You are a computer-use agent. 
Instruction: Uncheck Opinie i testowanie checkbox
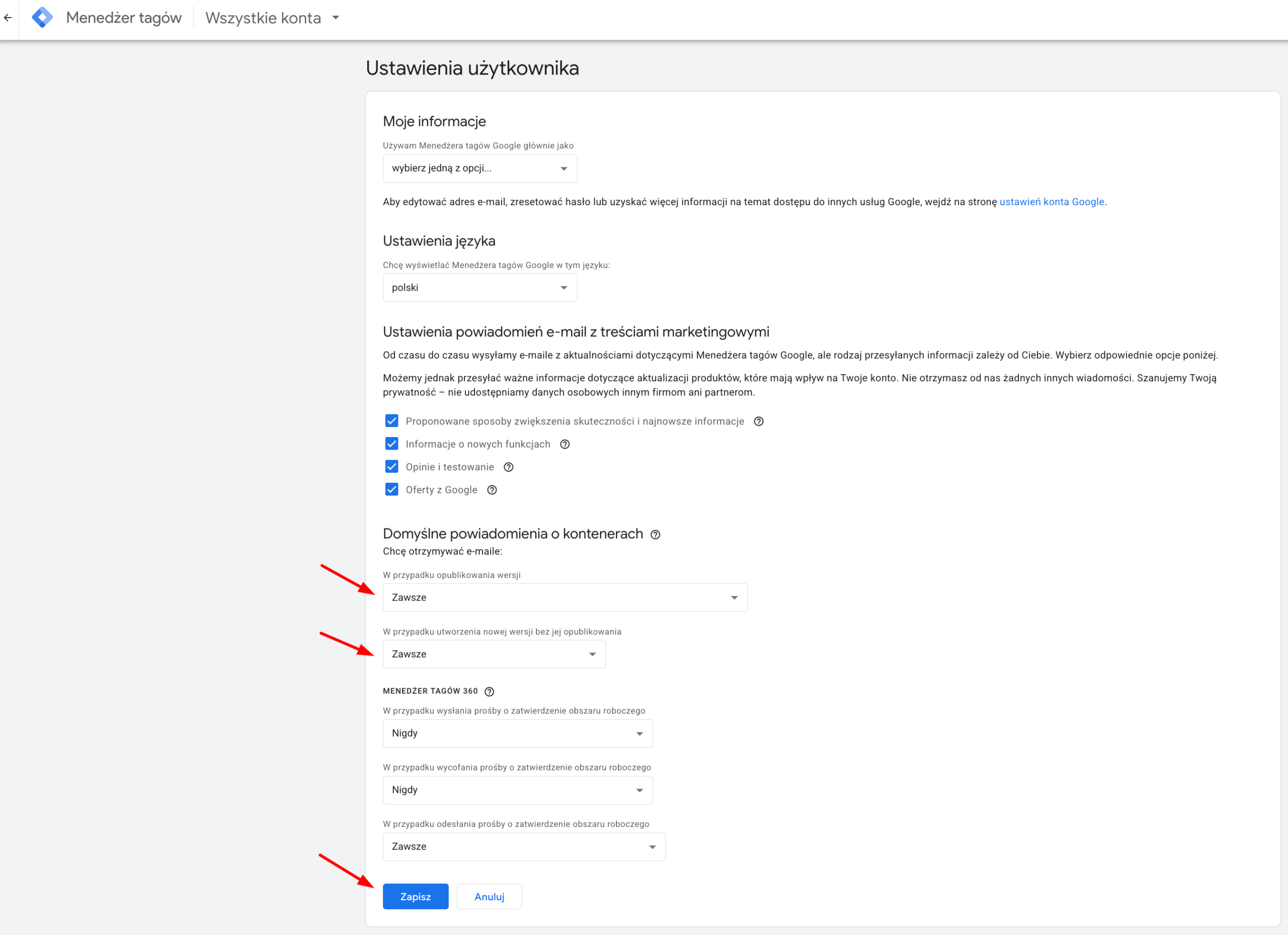point(392,467)
